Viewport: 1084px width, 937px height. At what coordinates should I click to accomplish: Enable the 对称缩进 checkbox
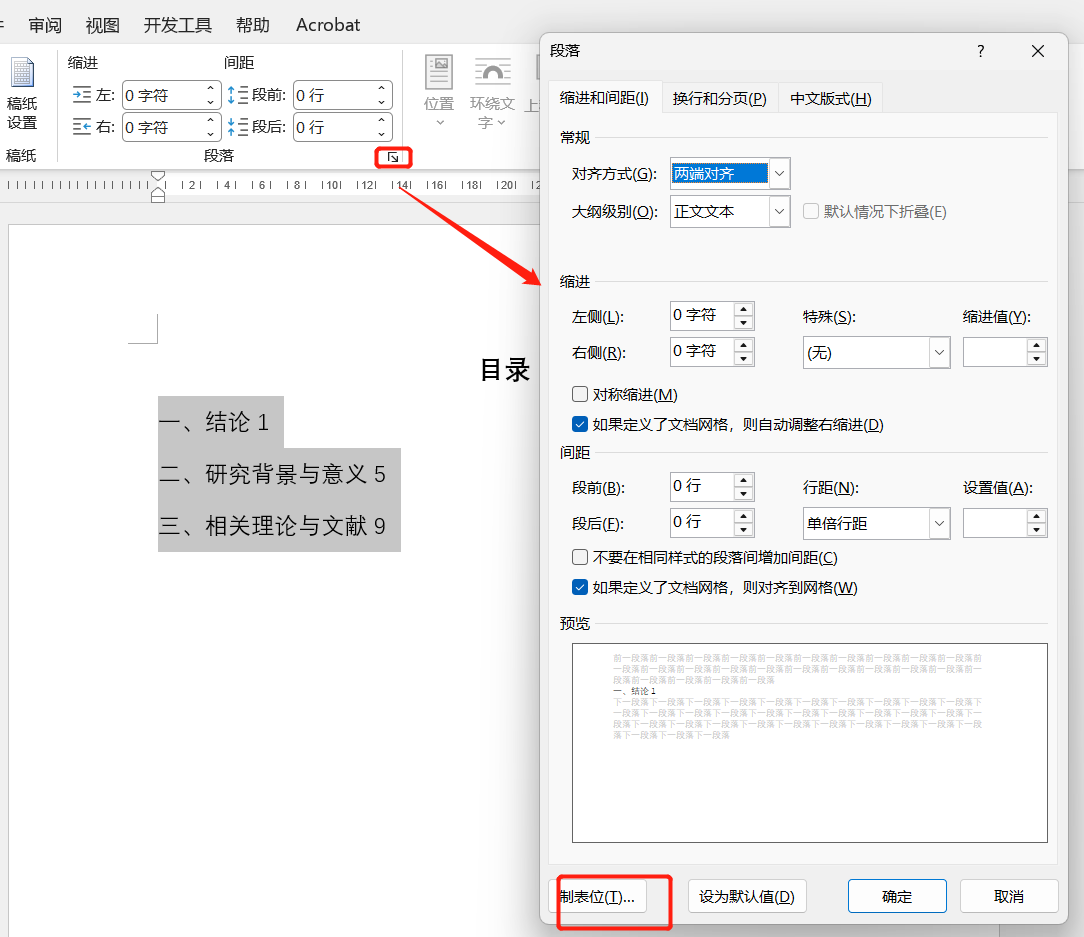pyautogui.click(x=580, y=394)
